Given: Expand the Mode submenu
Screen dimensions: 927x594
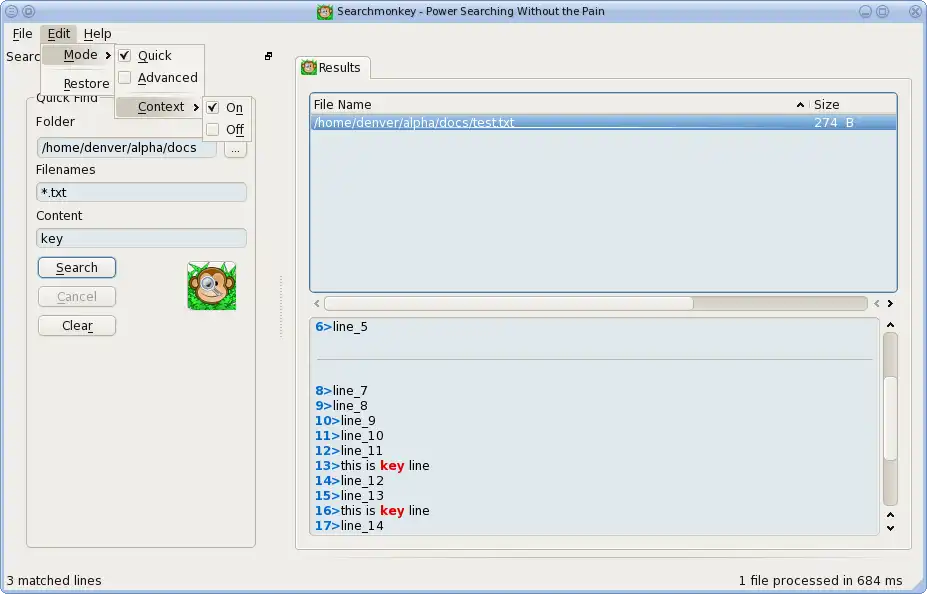Looking at the screenshot, I should pos(78,55).
